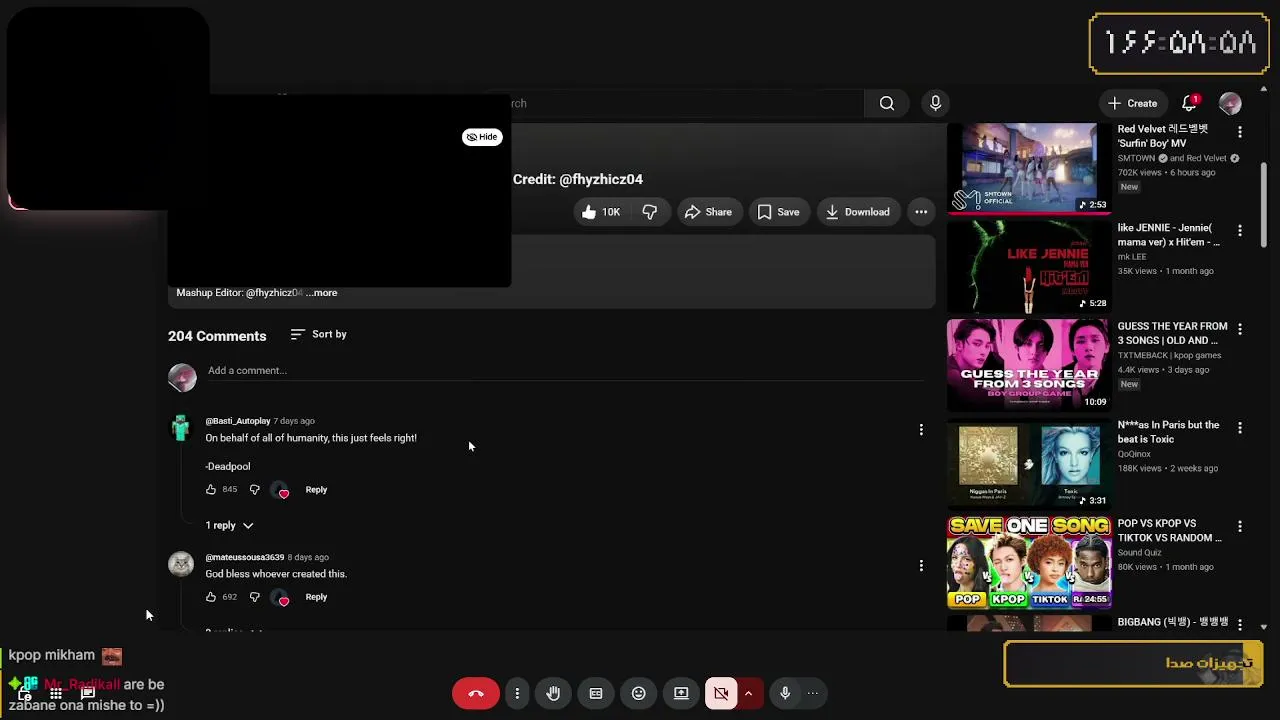Click the Sound Quiz channel name

(x=1139, y=553)
